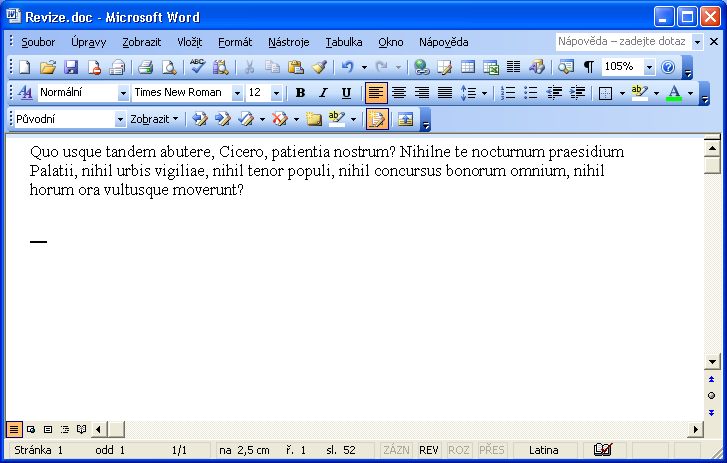Run the ABC spelling and grammar check
Image resolution: width=727 pixels, height=463 pixels.
coord(198,68)
